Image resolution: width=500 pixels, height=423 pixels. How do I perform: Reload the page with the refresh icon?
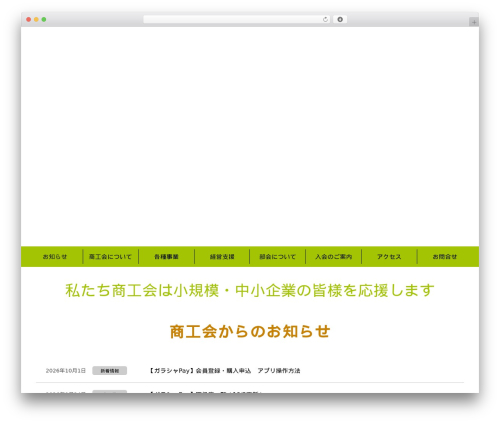(325, 20)
